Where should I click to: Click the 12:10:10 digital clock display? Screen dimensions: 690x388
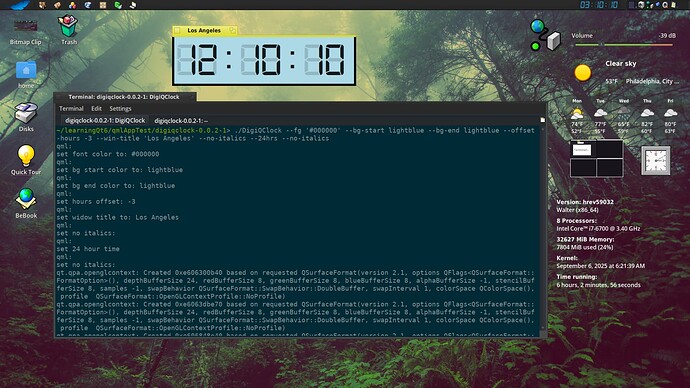point(264,60)
